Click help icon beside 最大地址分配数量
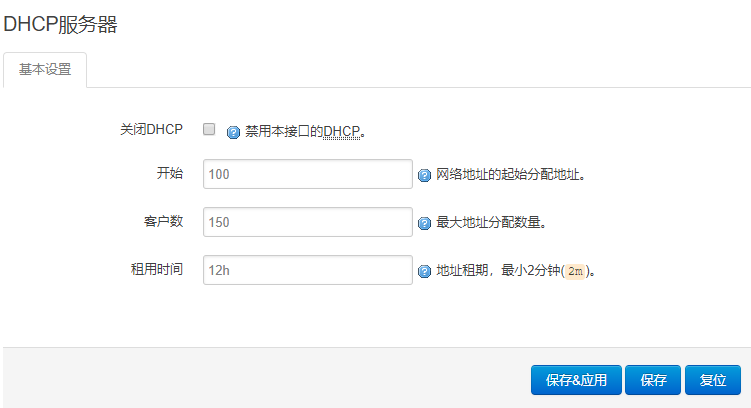 [x=424, y=223]
